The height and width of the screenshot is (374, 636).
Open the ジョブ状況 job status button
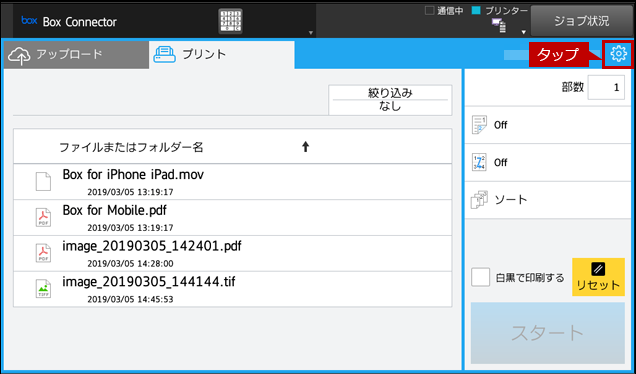(582, 21)
